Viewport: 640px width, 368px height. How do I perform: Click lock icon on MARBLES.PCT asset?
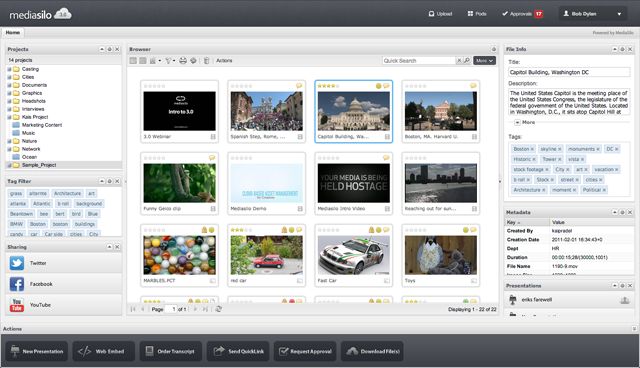(x=204, y=230)
